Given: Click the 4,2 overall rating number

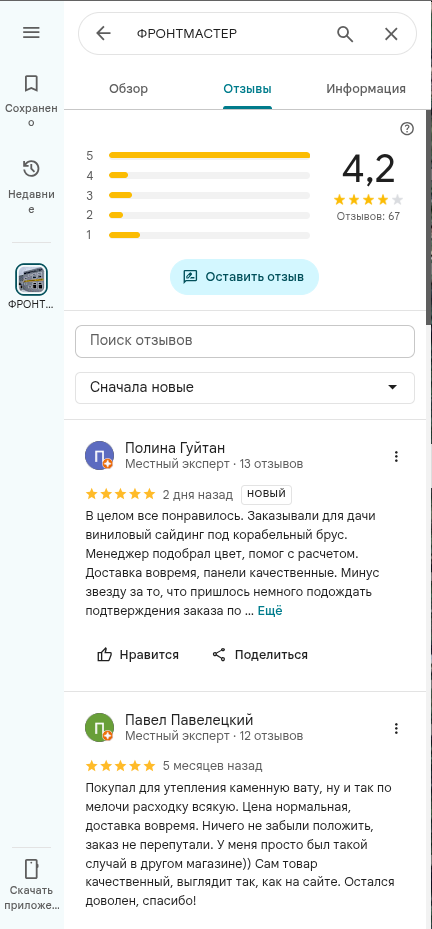Looking at the screenshot, I should pyautogui.click(x=368, y=169).
